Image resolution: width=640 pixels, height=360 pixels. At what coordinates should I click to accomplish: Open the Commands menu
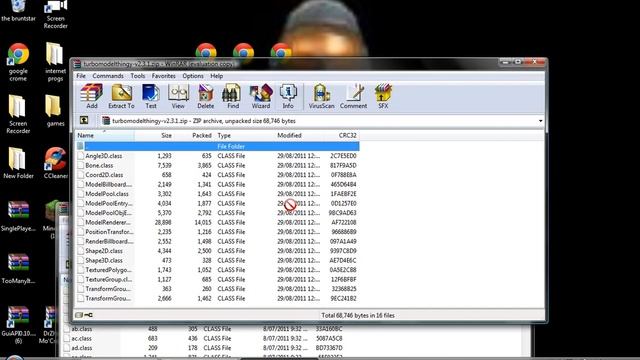108,76
